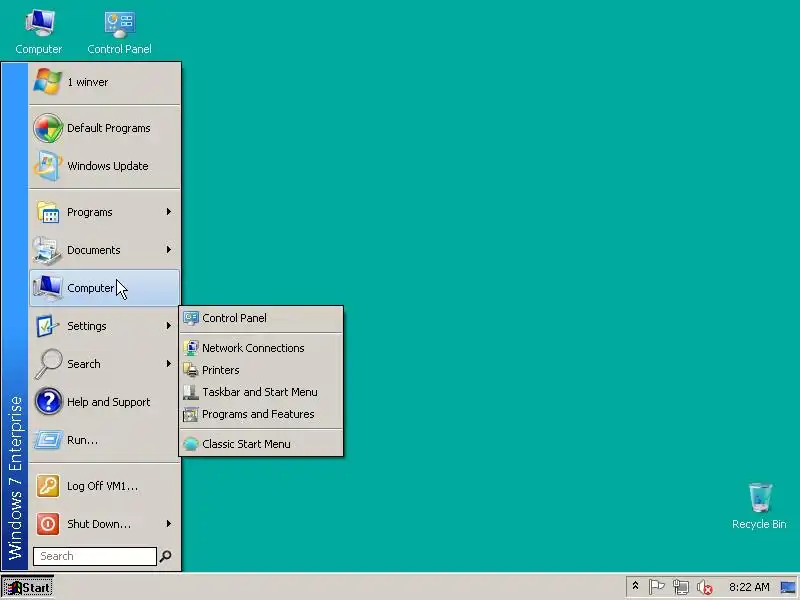Expand the Settings submenu arrow
The image size is (800, 600).
tap(168, 326)
